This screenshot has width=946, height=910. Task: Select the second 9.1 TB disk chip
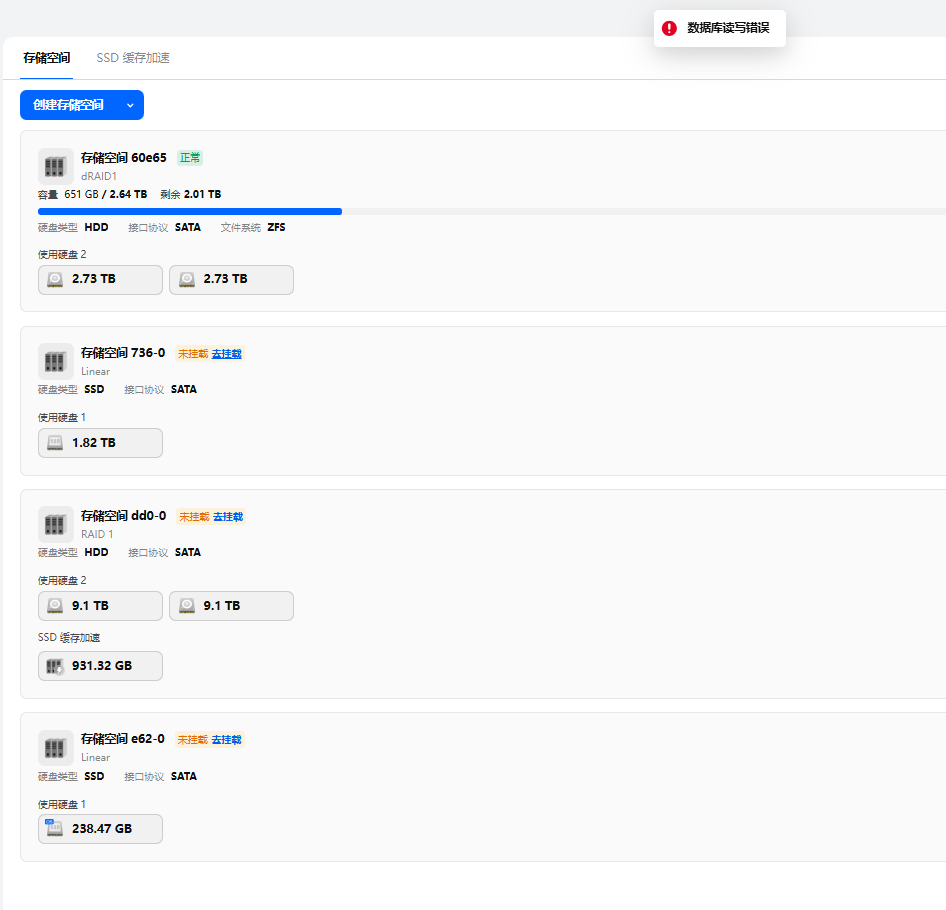231,606
